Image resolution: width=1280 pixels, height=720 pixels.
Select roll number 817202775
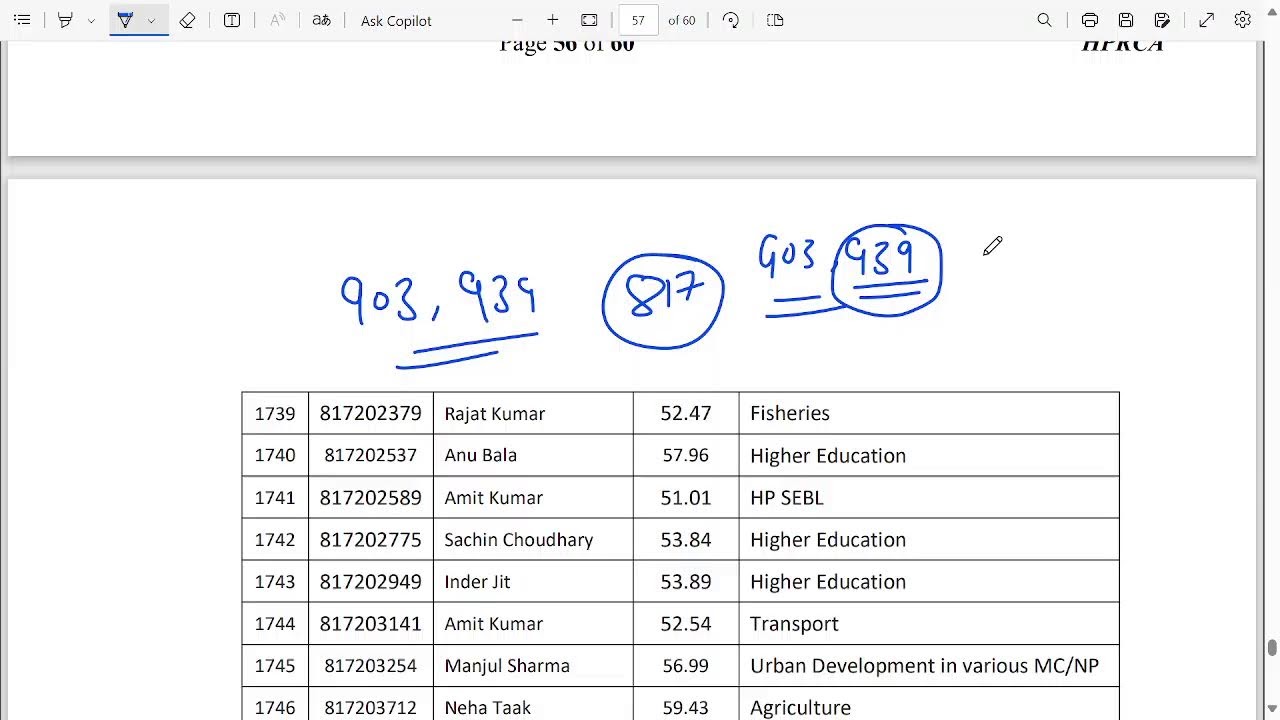370,539
